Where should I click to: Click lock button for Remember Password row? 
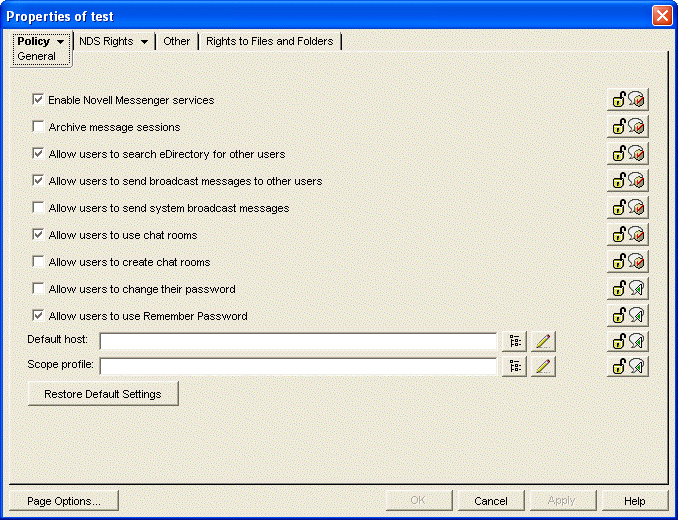click(627, 316)
